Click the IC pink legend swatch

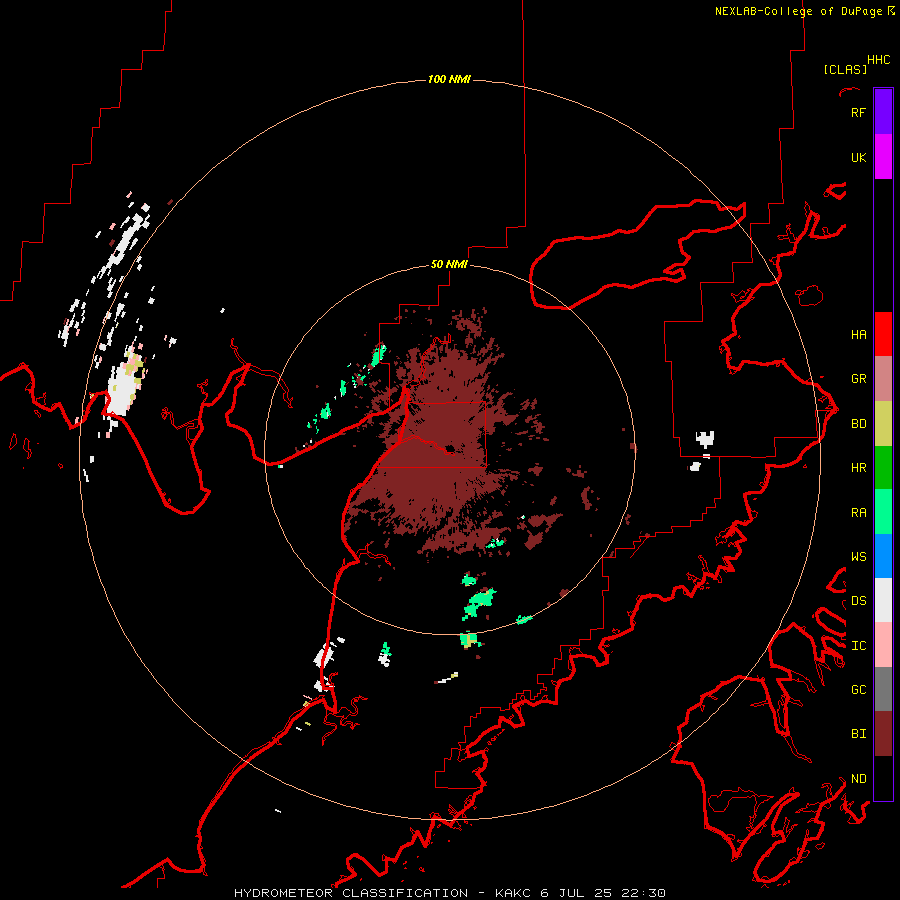[883, 645]
